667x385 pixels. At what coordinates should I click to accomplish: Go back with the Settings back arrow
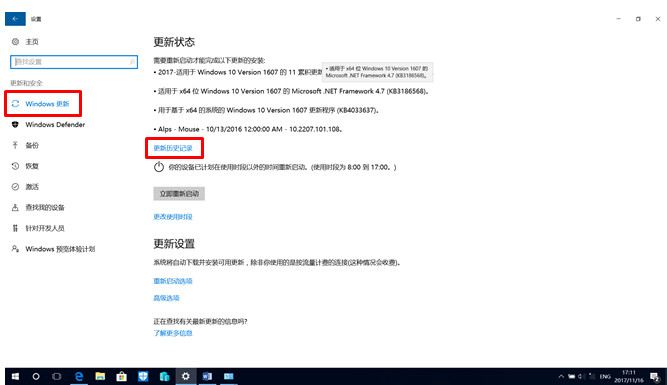coord(15,19)
